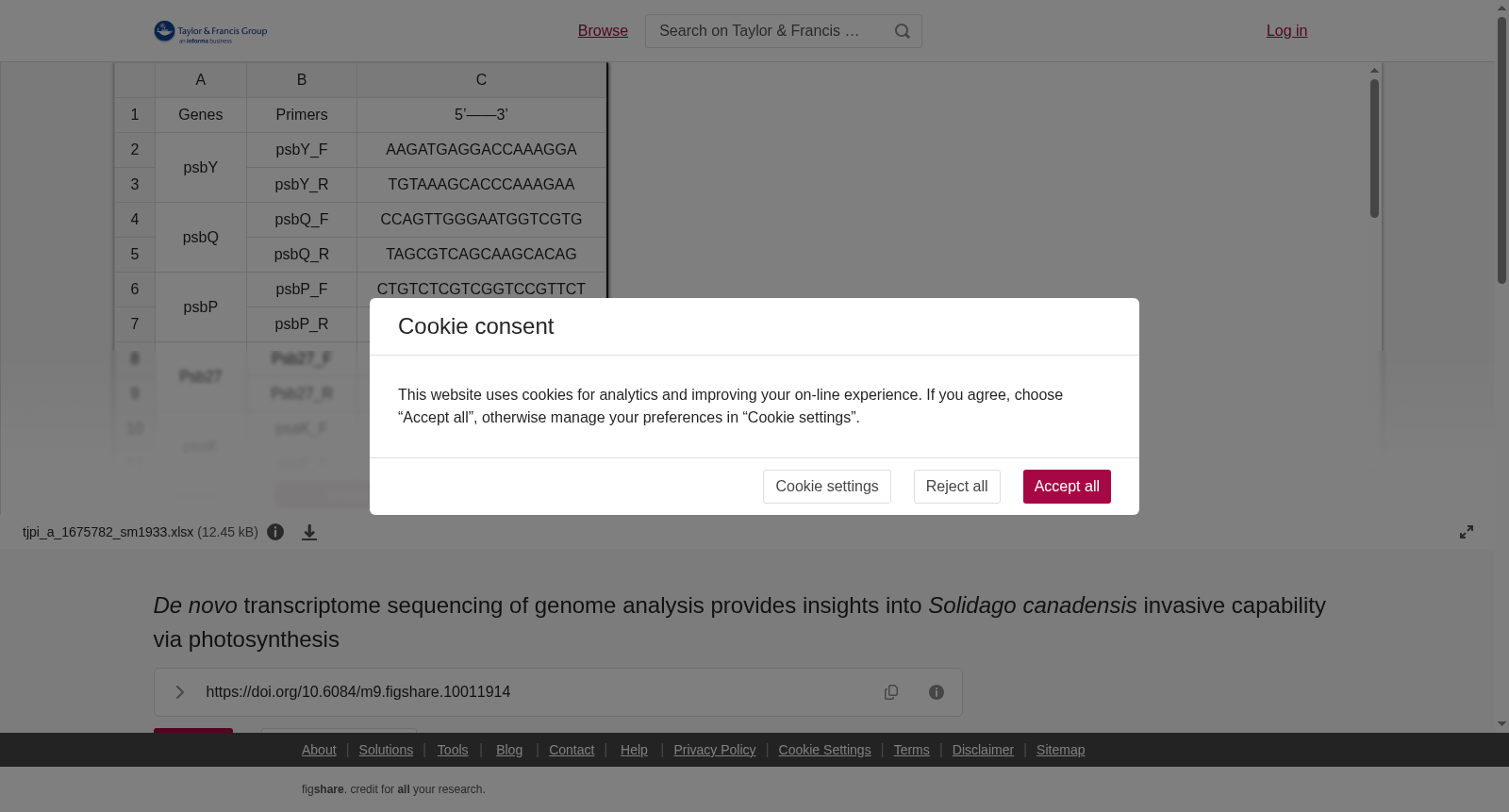
Task: Open the footer Cookie Settings link
Action: click(x=824, y=750)
